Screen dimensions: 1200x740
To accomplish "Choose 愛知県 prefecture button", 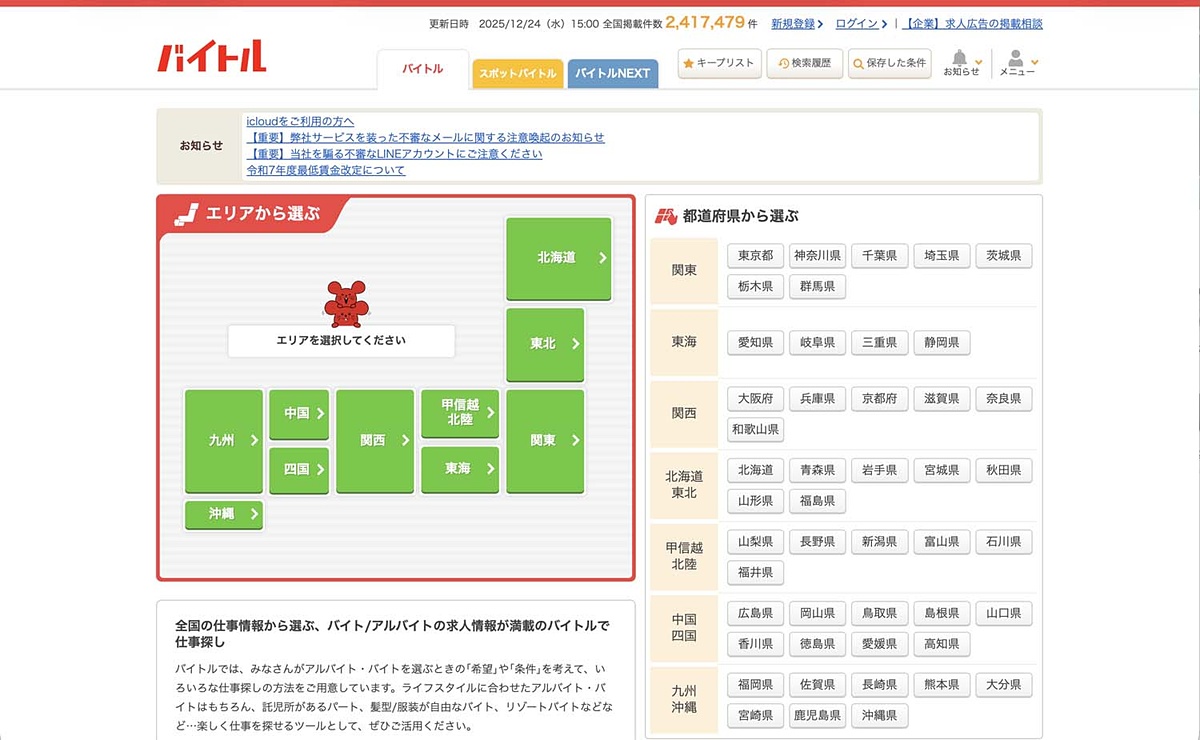I will point(755,343).
